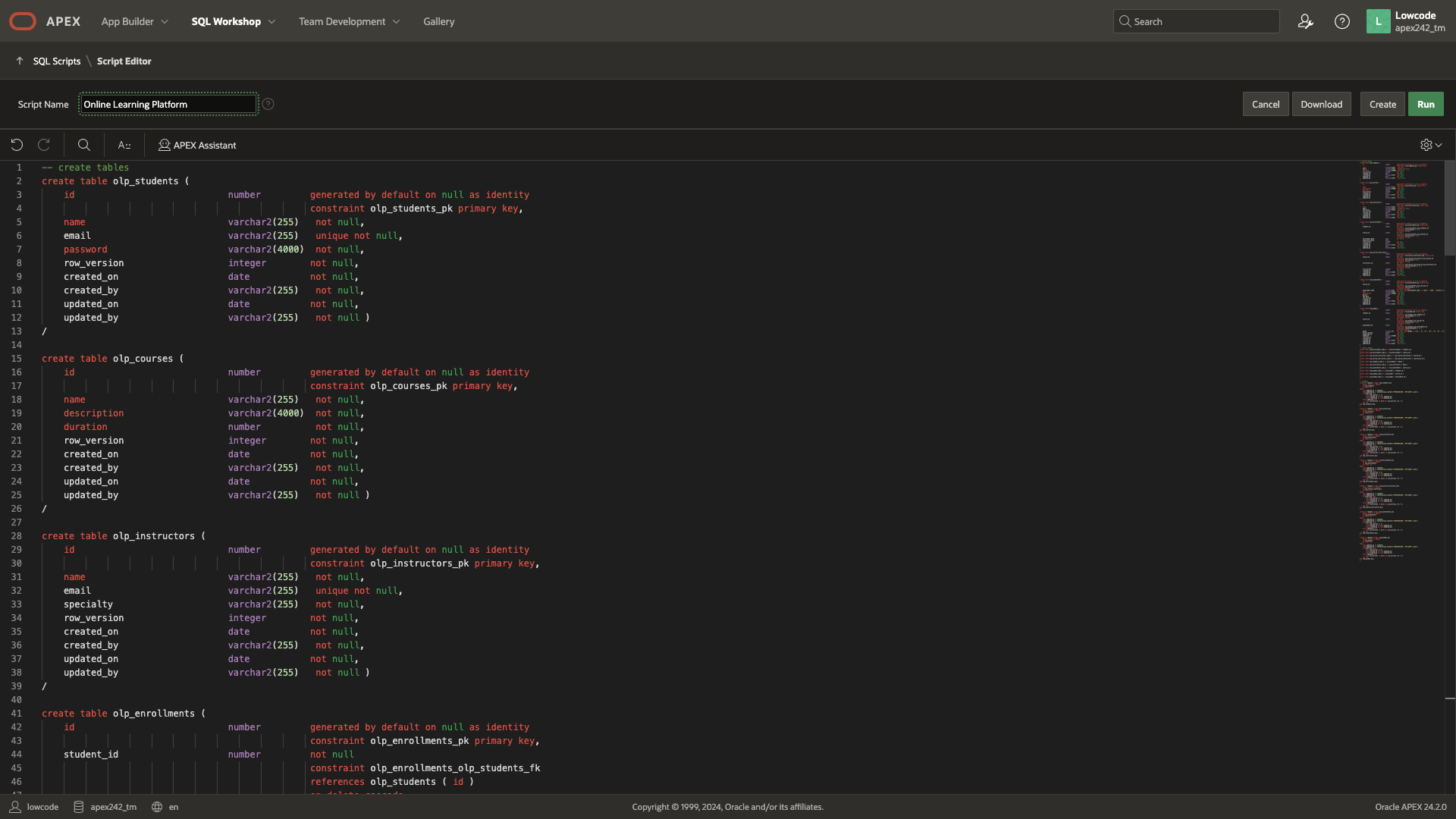Screen dimensions: 1456x819
Task: Open the find magnifier in editor toolbar
Action: pos(84,145)
